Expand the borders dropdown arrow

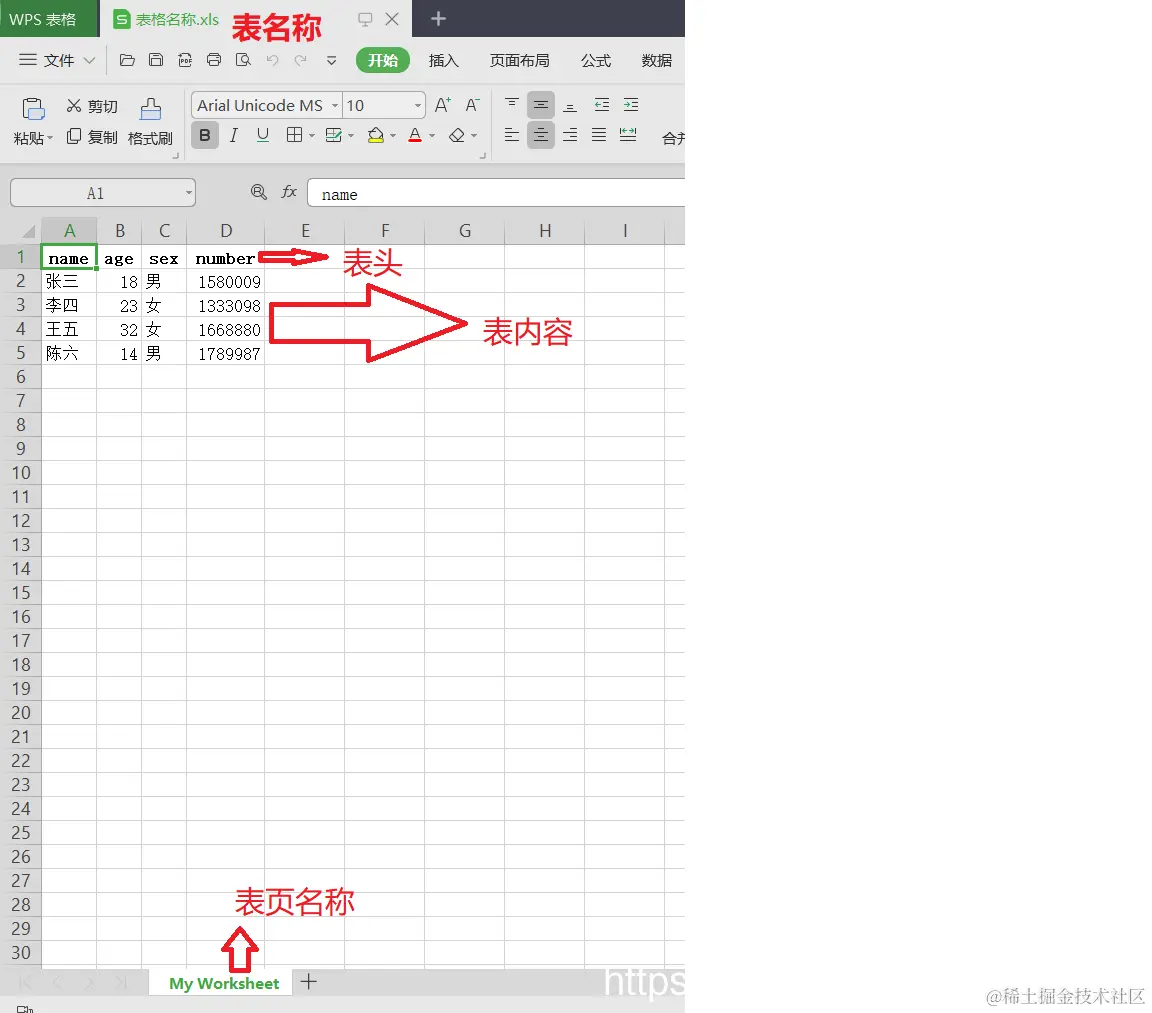(x=312, y=136)
